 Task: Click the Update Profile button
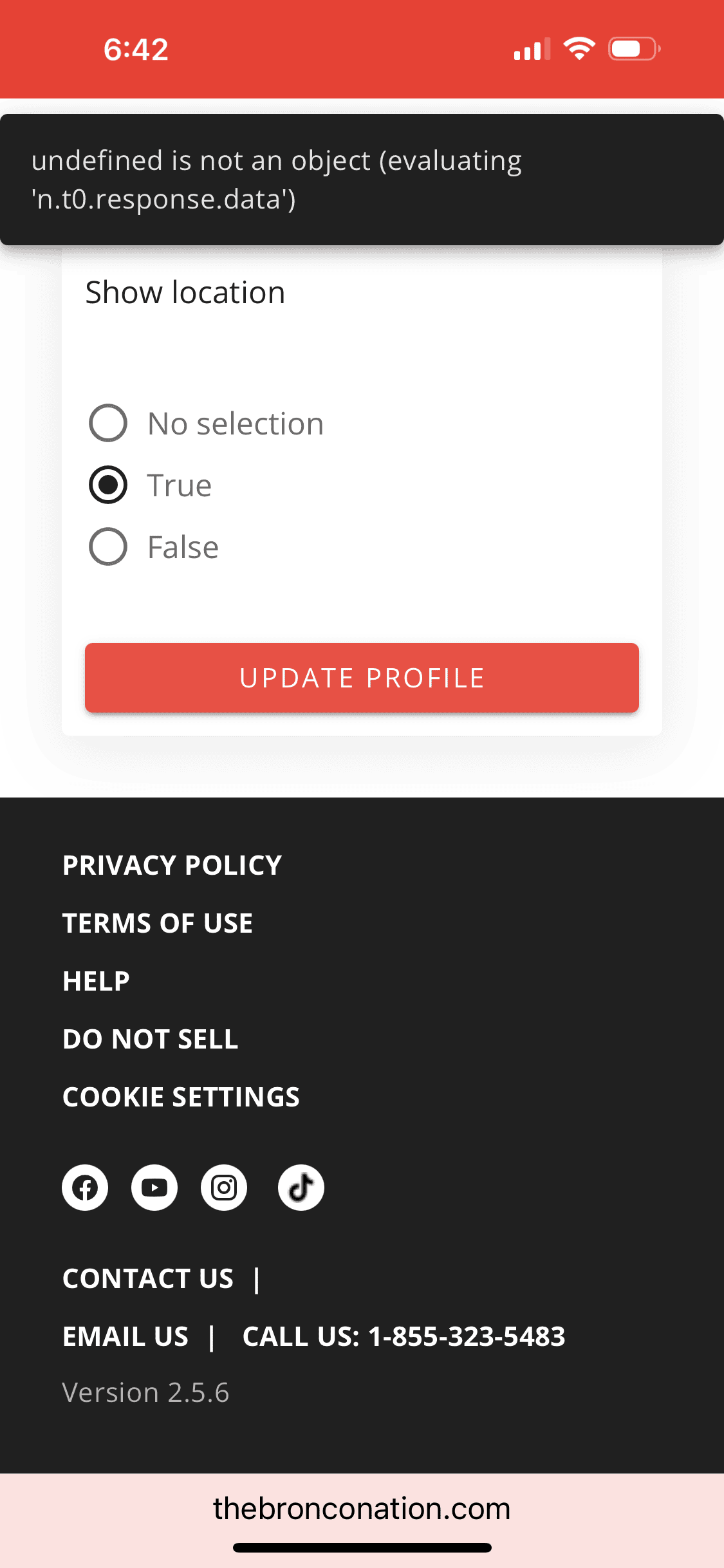tap(362, 678)
